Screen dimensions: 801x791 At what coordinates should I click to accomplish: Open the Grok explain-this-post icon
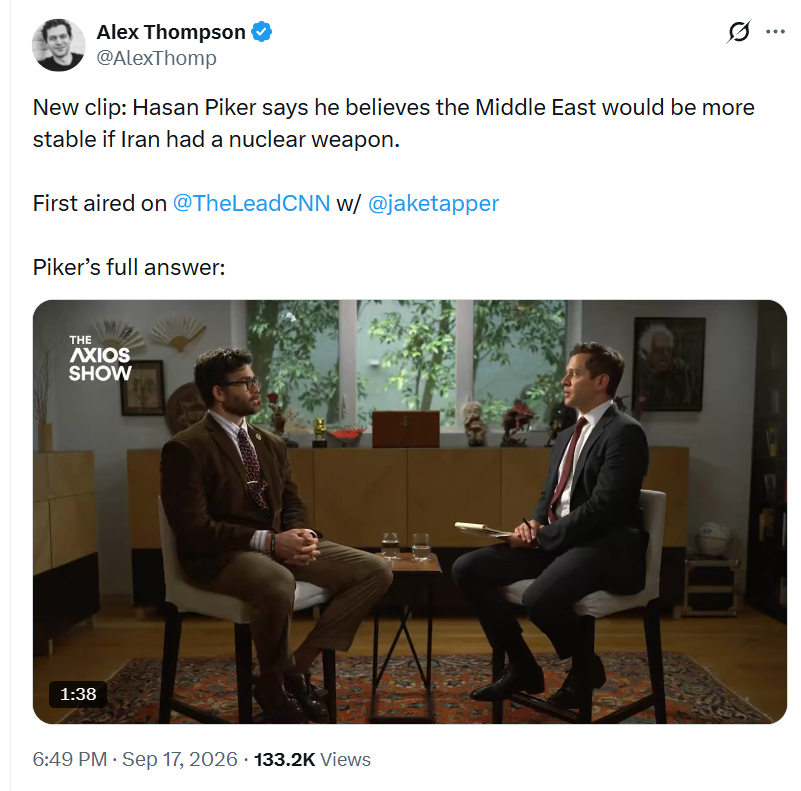[x=739, y=32]
